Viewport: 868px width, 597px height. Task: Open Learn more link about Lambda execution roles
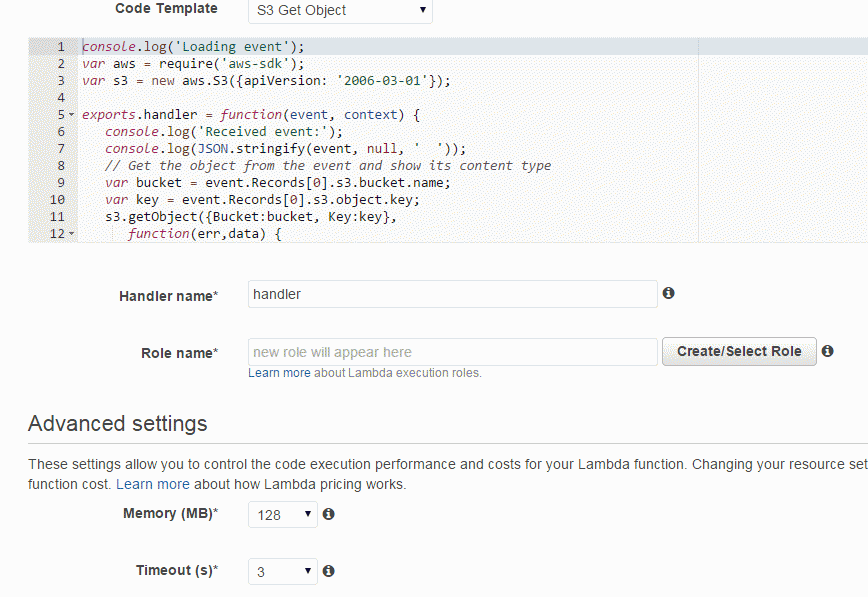[279, 373]
